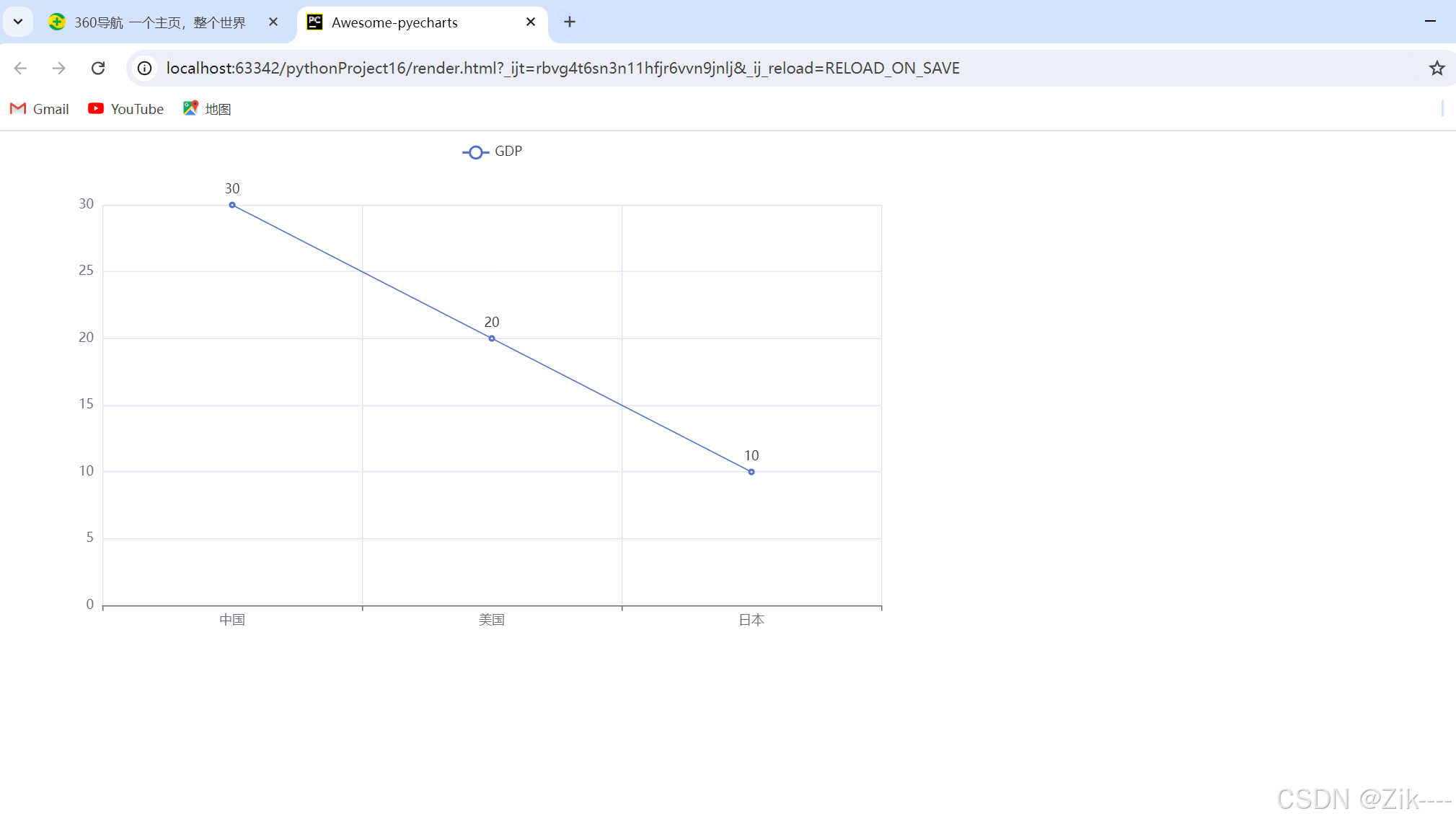The width and height of the screenshot is (1456, 824).
Task: Open the tab search dropdown arrow
Action: point(18,22)
